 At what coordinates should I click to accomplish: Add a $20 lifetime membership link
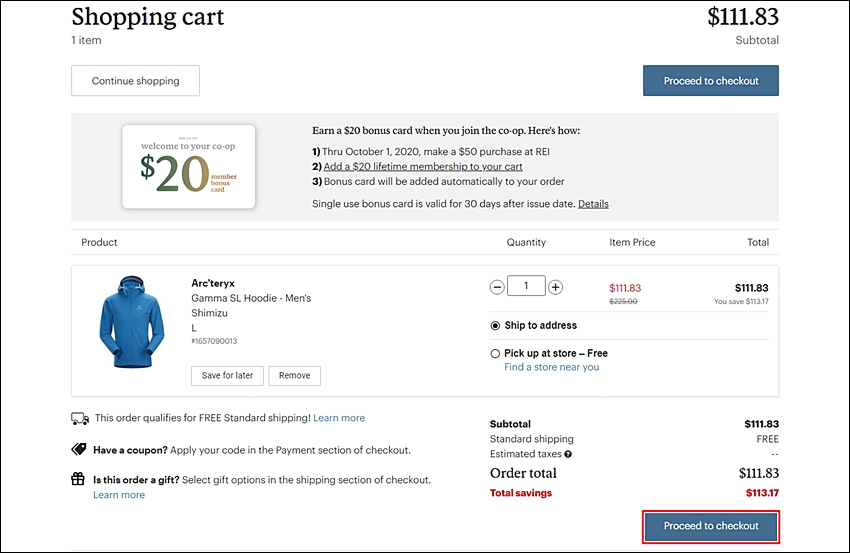click(x=423, y=166)
